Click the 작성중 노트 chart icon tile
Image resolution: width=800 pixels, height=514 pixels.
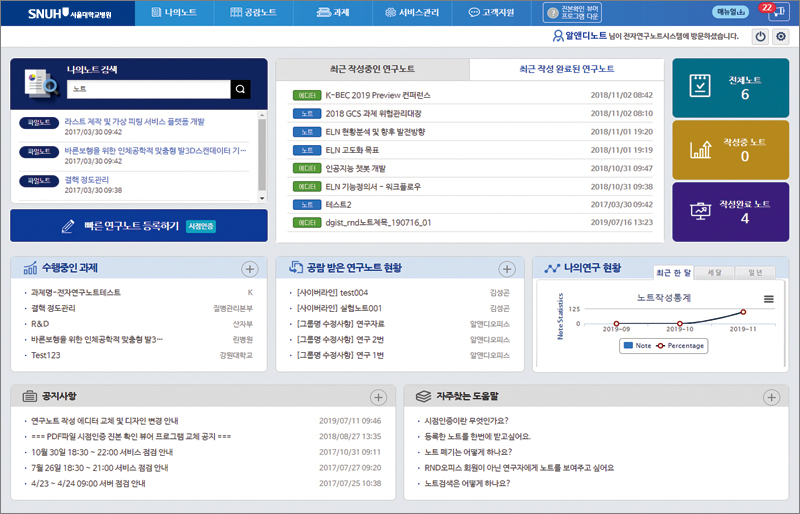pyautogui.click(x=701, y=150)
